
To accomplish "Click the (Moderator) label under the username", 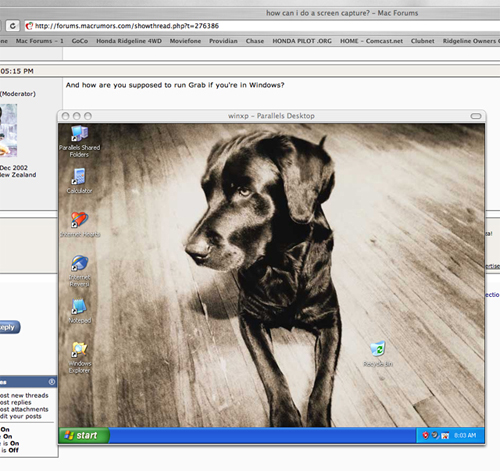I will tap(18, 94).
